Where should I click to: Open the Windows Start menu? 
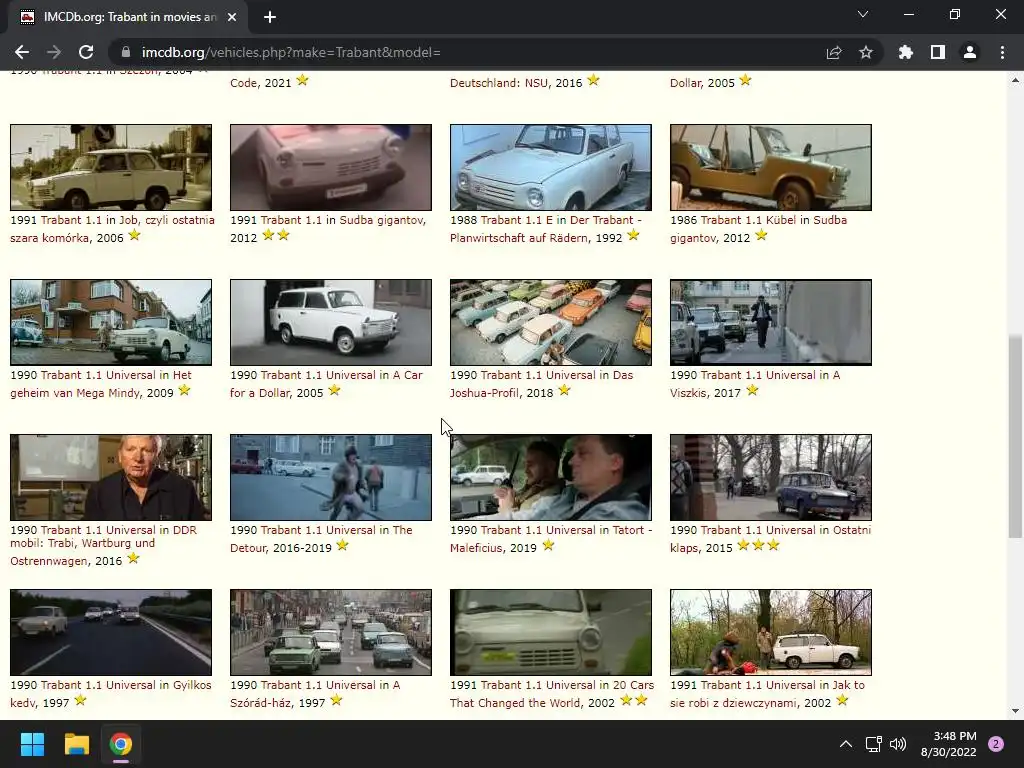coord(32,744)
